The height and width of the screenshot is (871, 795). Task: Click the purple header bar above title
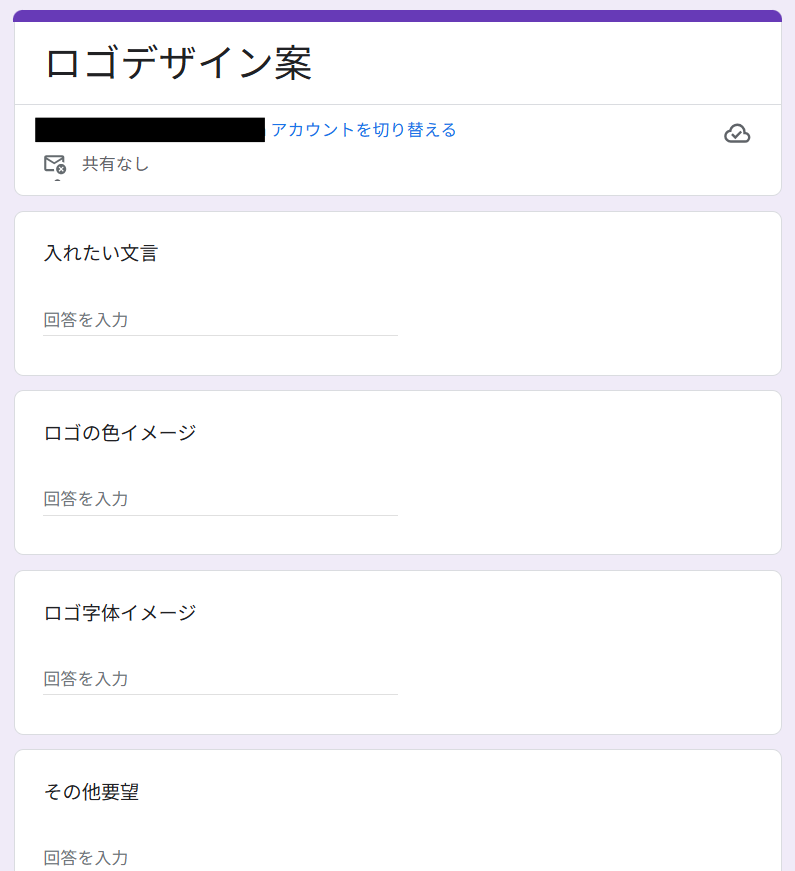click(397, 16)
